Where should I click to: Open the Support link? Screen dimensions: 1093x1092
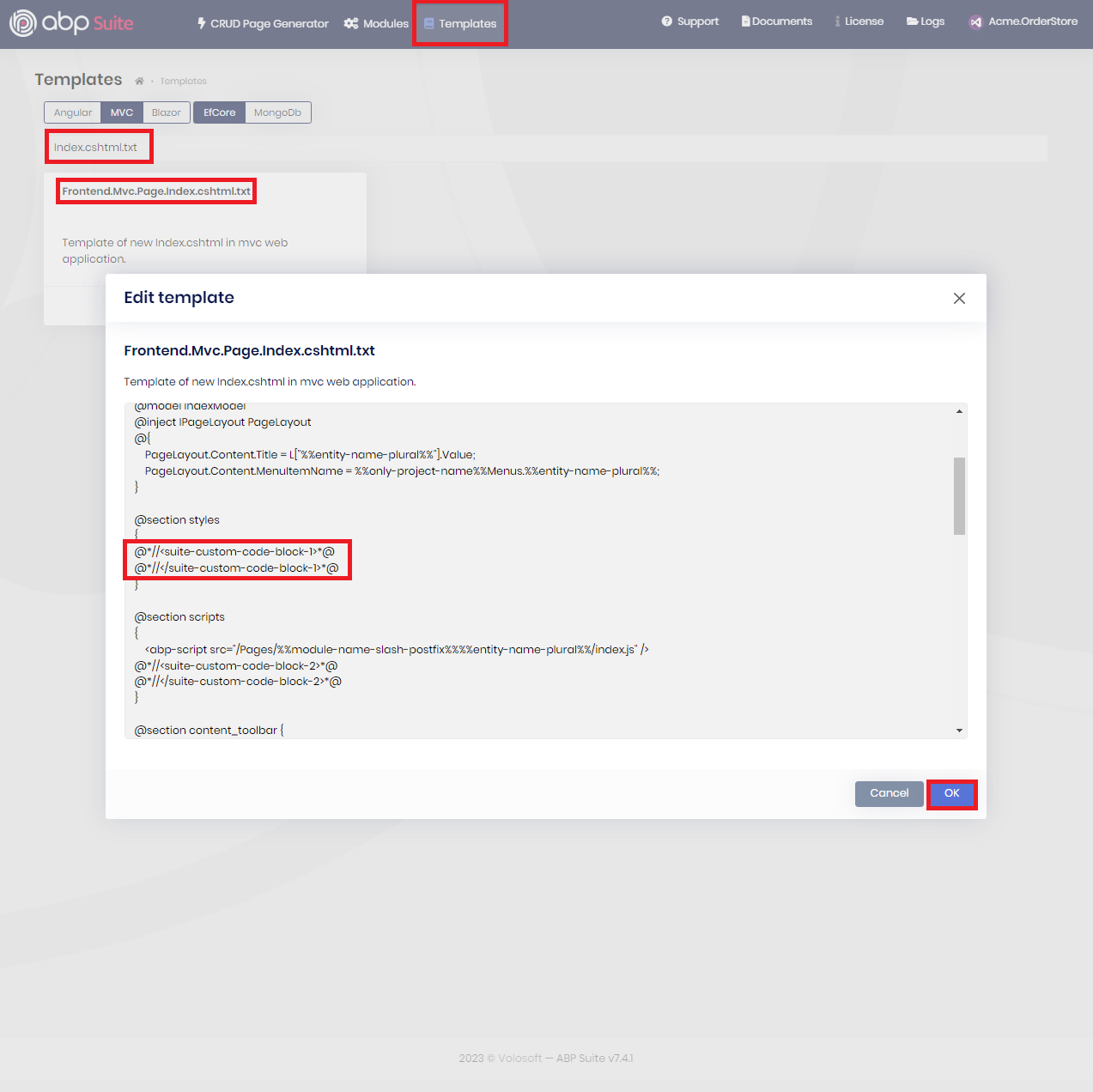coord(689,21)
